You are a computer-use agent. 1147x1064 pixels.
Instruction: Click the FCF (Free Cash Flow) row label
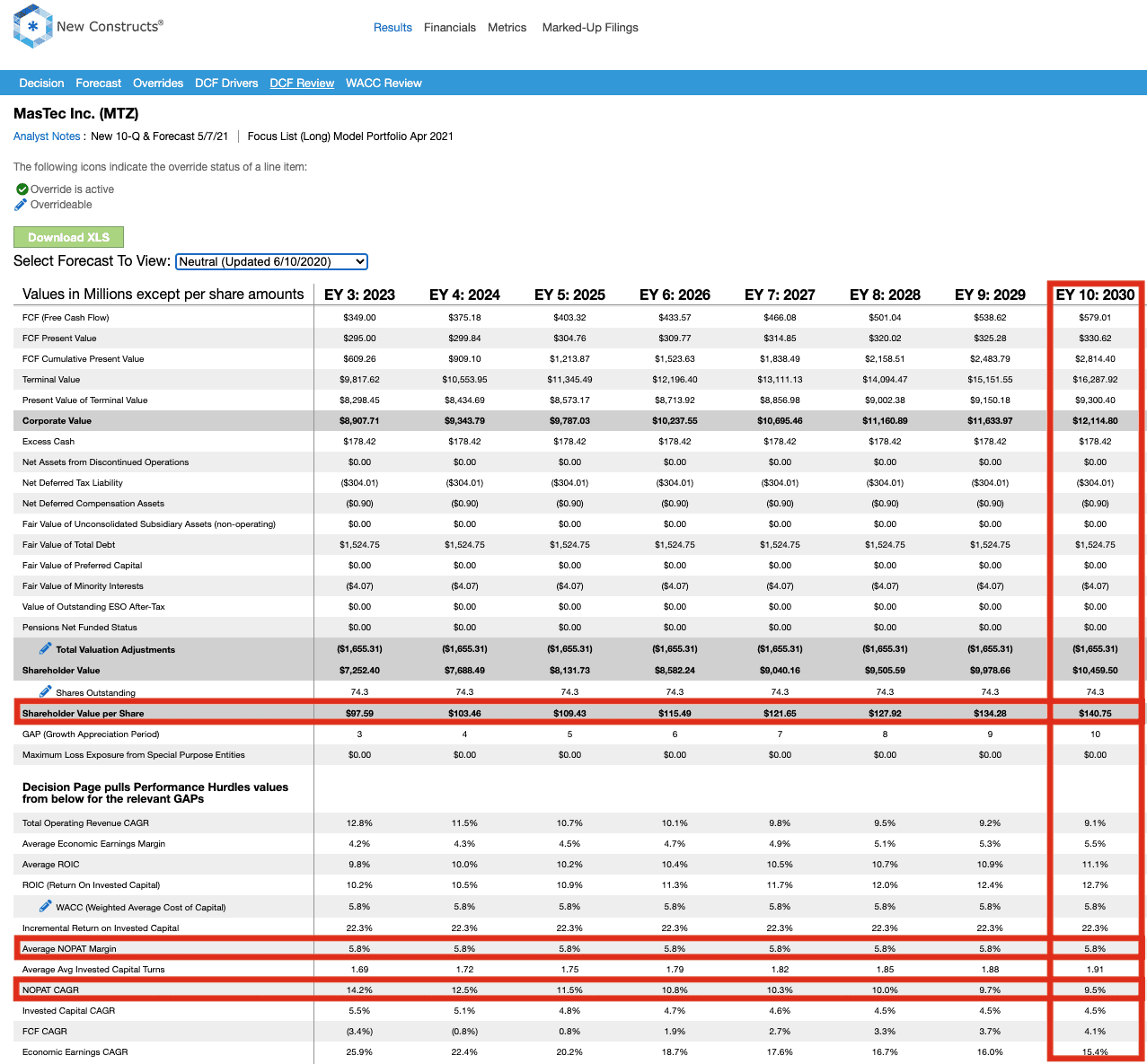coord(66,318)
